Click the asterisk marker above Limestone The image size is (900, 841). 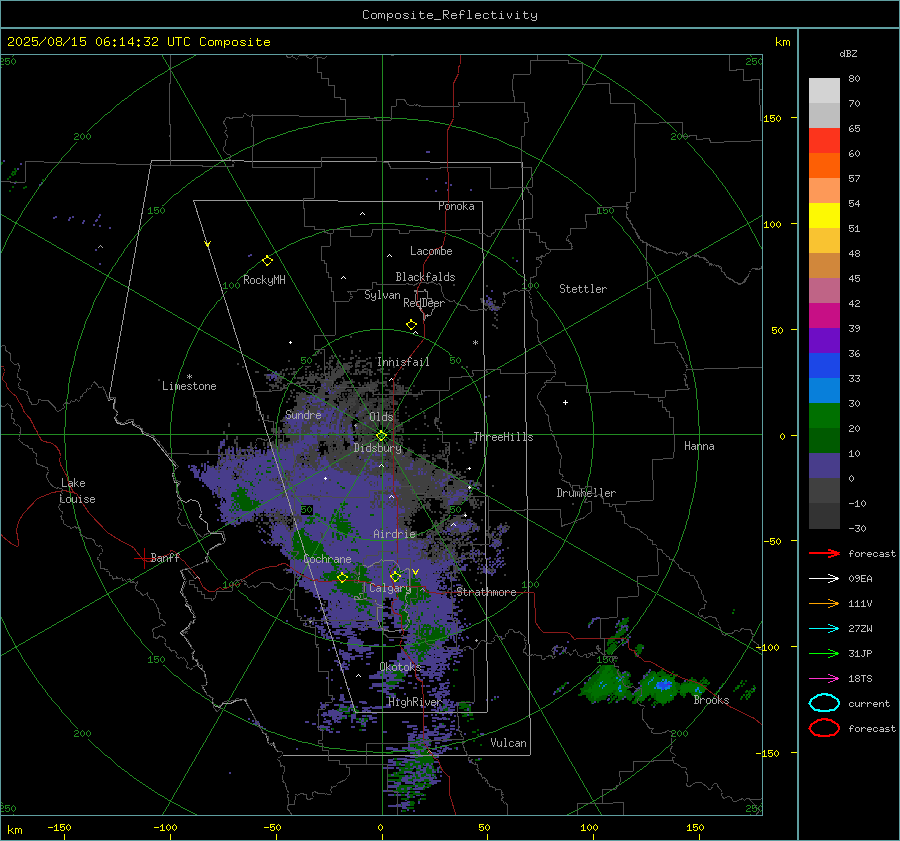pos(189,377)
